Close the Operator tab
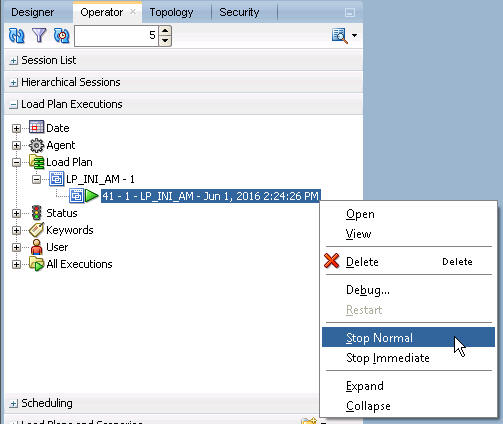 pyautogui.click(x=133, y=12)
